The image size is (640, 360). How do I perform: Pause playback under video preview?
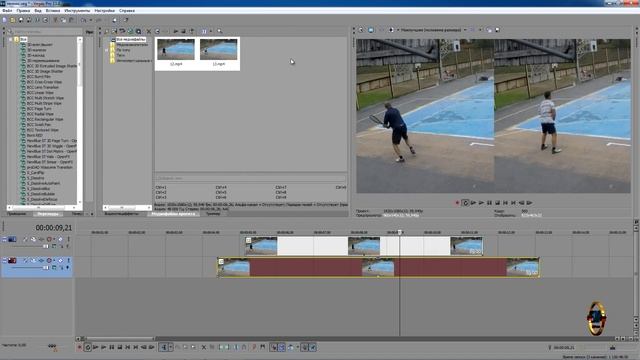(x=489, y=203)
